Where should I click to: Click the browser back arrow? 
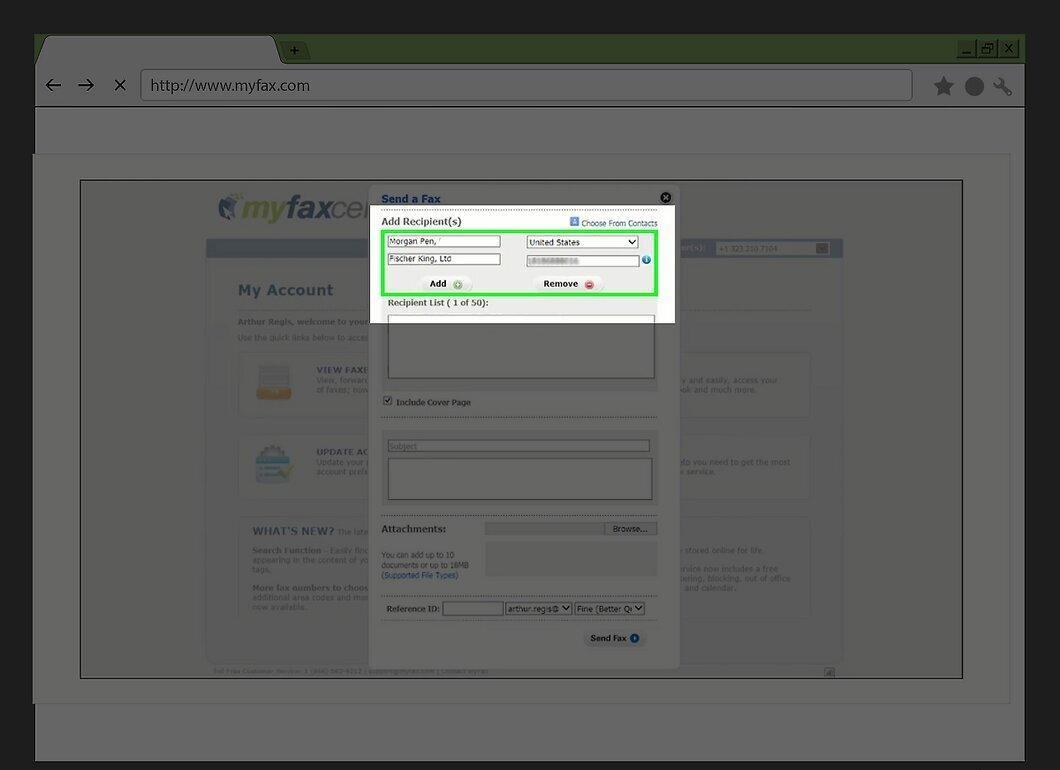(x=53, y=85)
